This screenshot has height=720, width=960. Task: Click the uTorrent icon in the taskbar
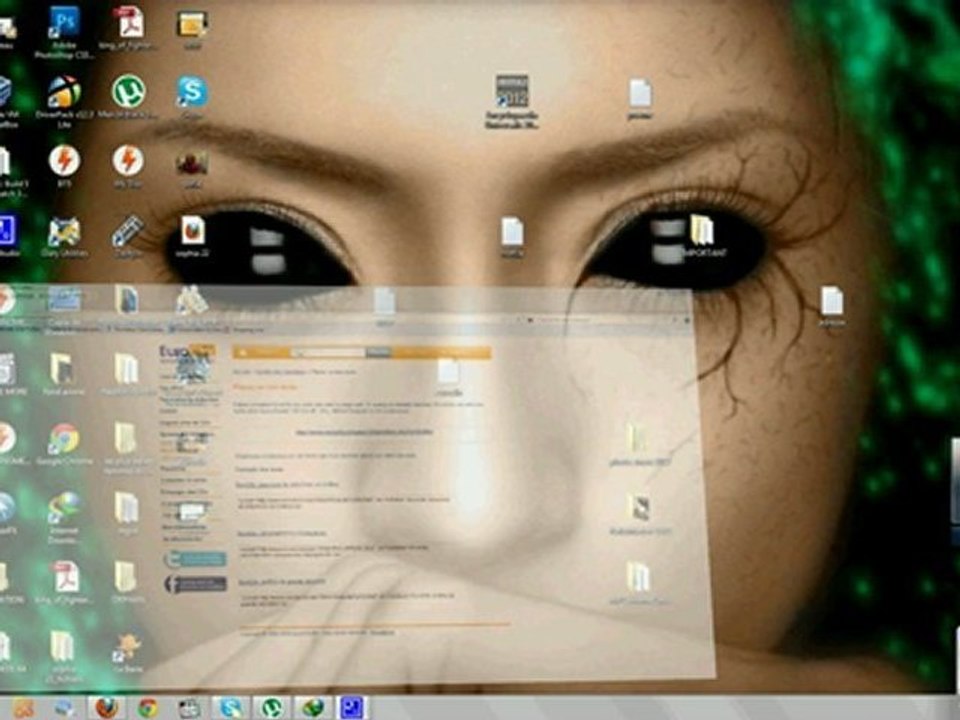[x=272, y=708]
